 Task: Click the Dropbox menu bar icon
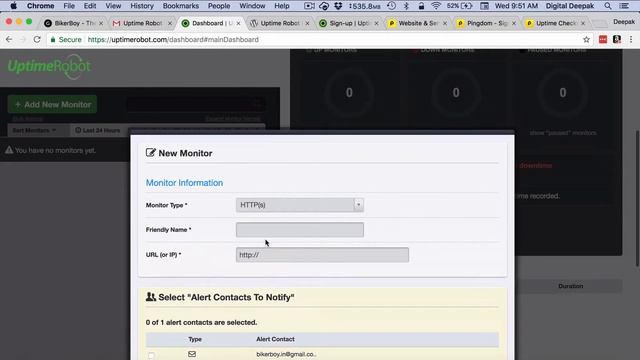[x=338, y=6]
